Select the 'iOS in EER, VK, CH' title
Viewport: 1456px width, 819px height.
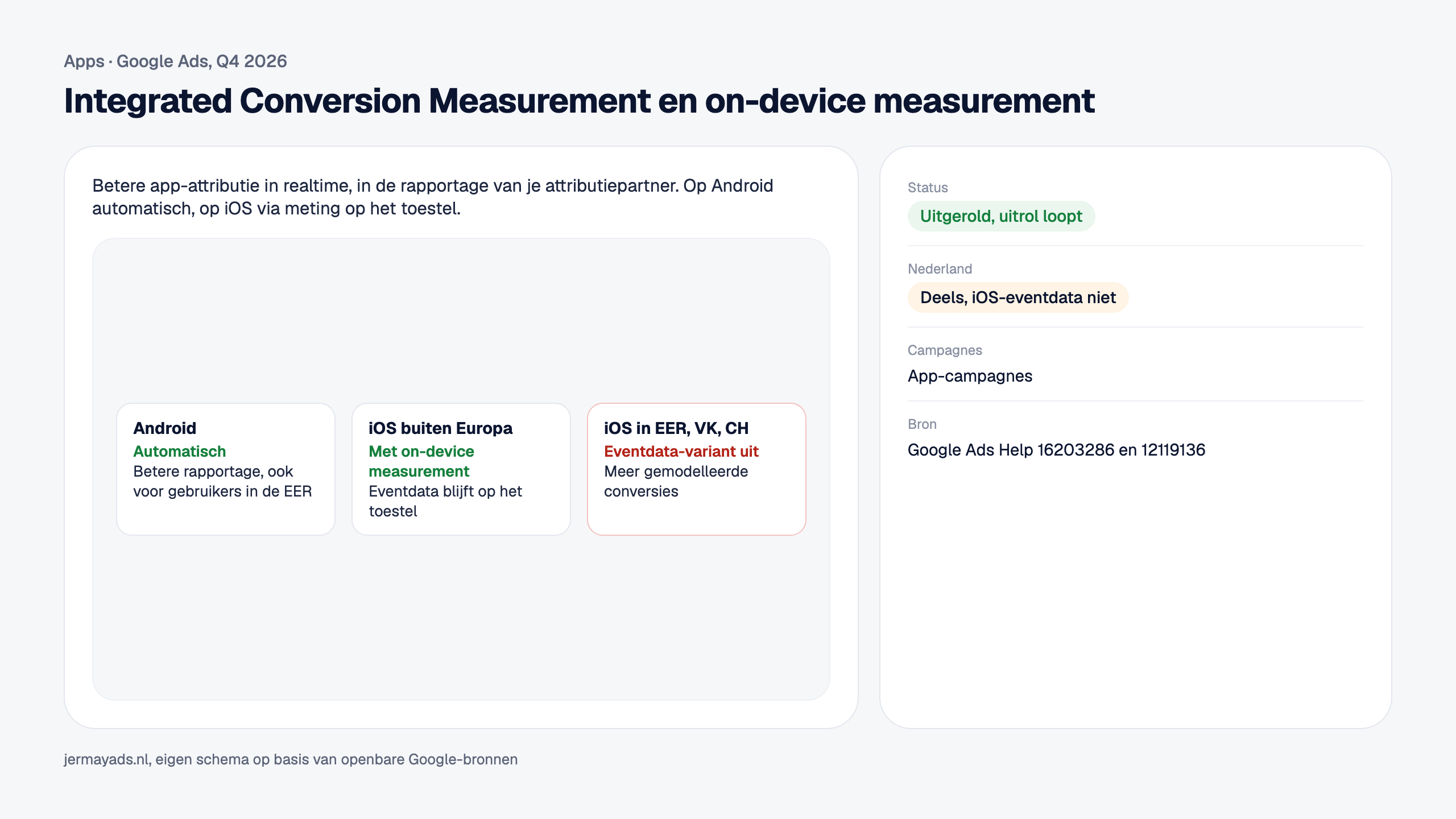676,428
